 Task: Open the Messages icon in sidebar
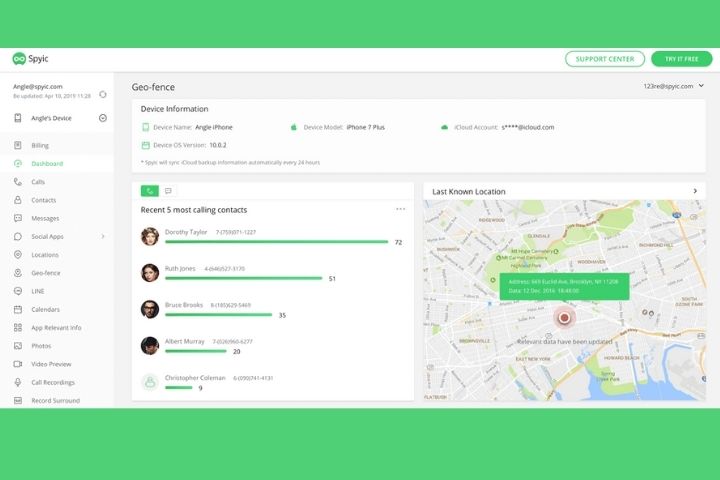[x=17, y=218]
